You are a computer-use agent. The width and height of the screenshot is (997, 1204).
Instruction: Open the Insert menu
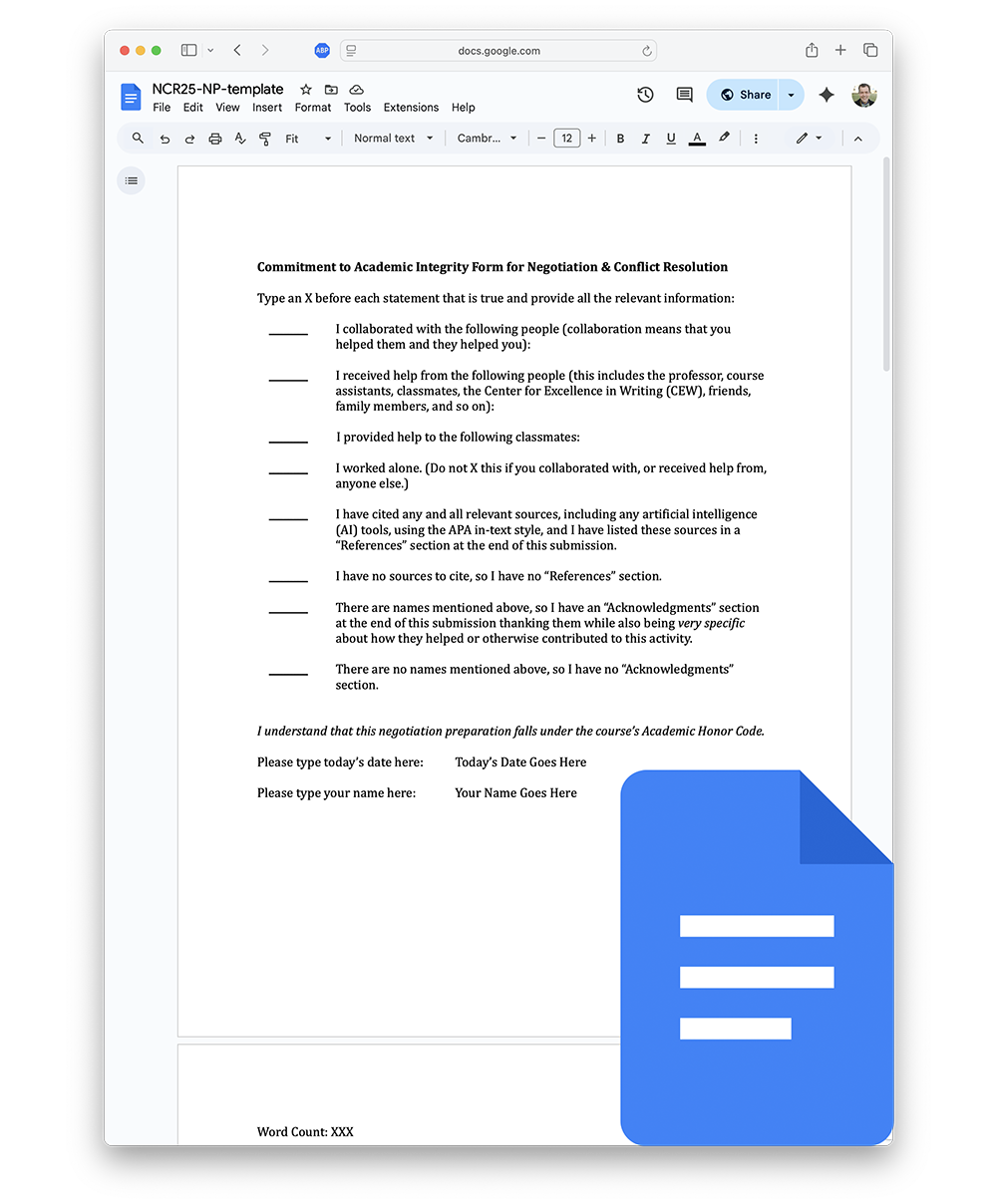point(267,108)
